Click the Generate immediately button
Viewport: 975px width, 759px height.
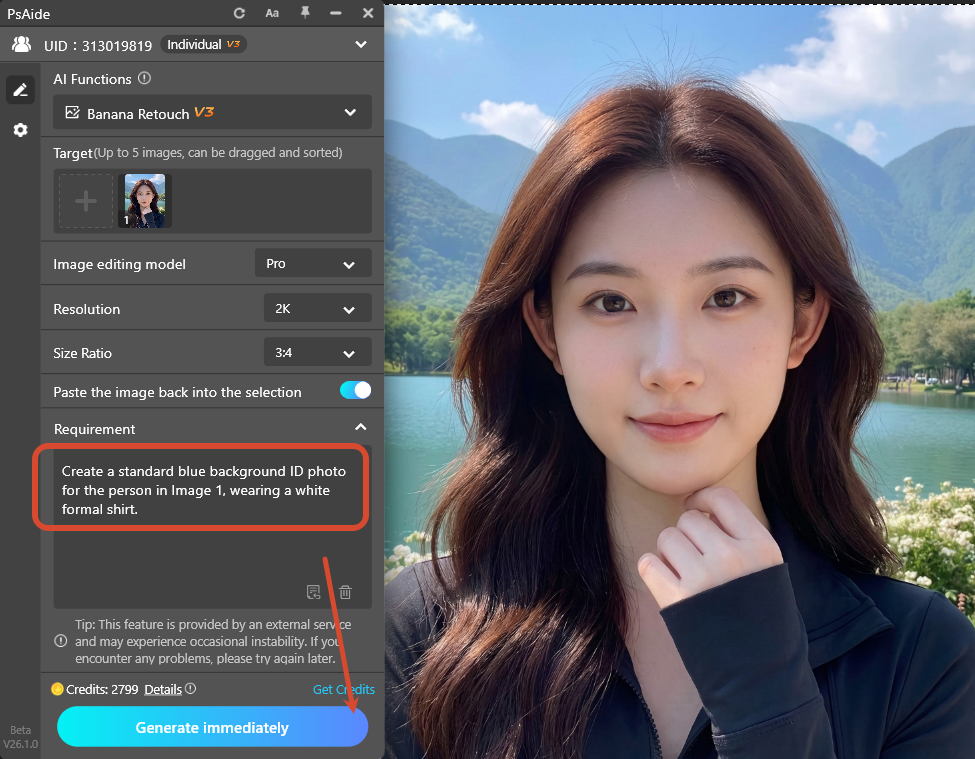pyautogui.click(x=212, y=727)
